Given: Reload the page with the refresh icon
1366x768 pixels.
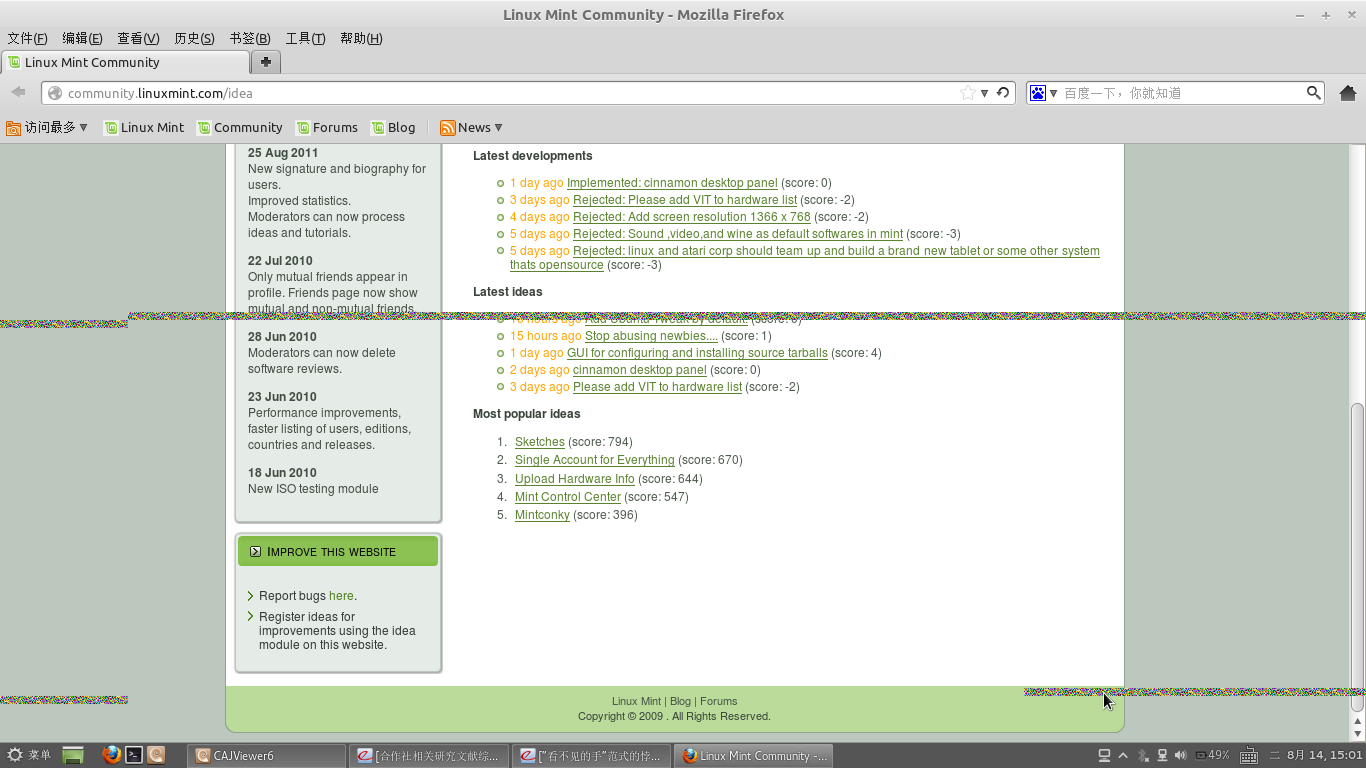Looking at the screenshot, I should pos(1002,92).
